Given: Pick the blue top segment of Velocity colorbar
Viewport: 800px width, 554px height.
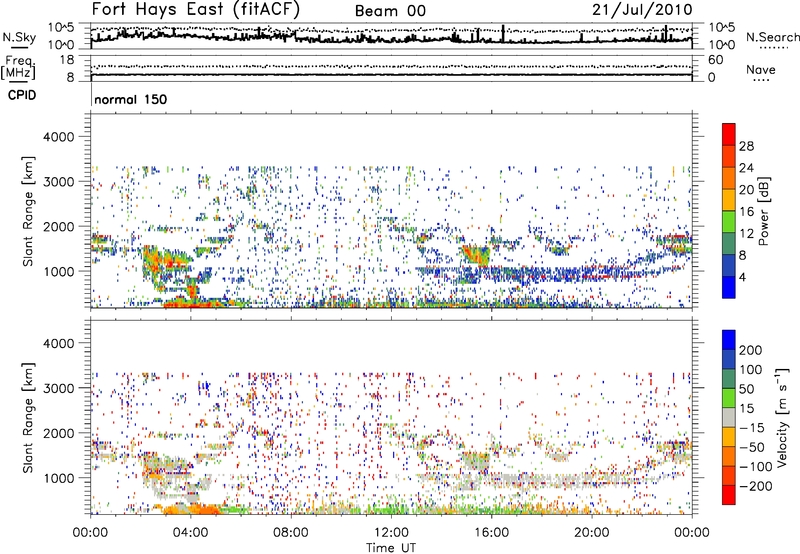Looking at the screenshot, I should (729, 340).
